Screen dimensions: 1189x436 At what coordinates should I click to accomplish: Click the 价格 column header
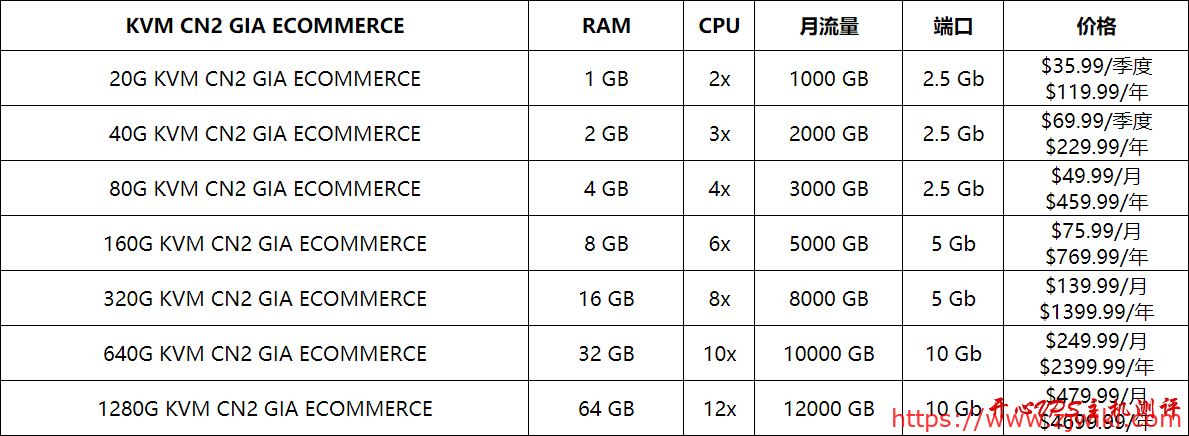[1096, 26]
